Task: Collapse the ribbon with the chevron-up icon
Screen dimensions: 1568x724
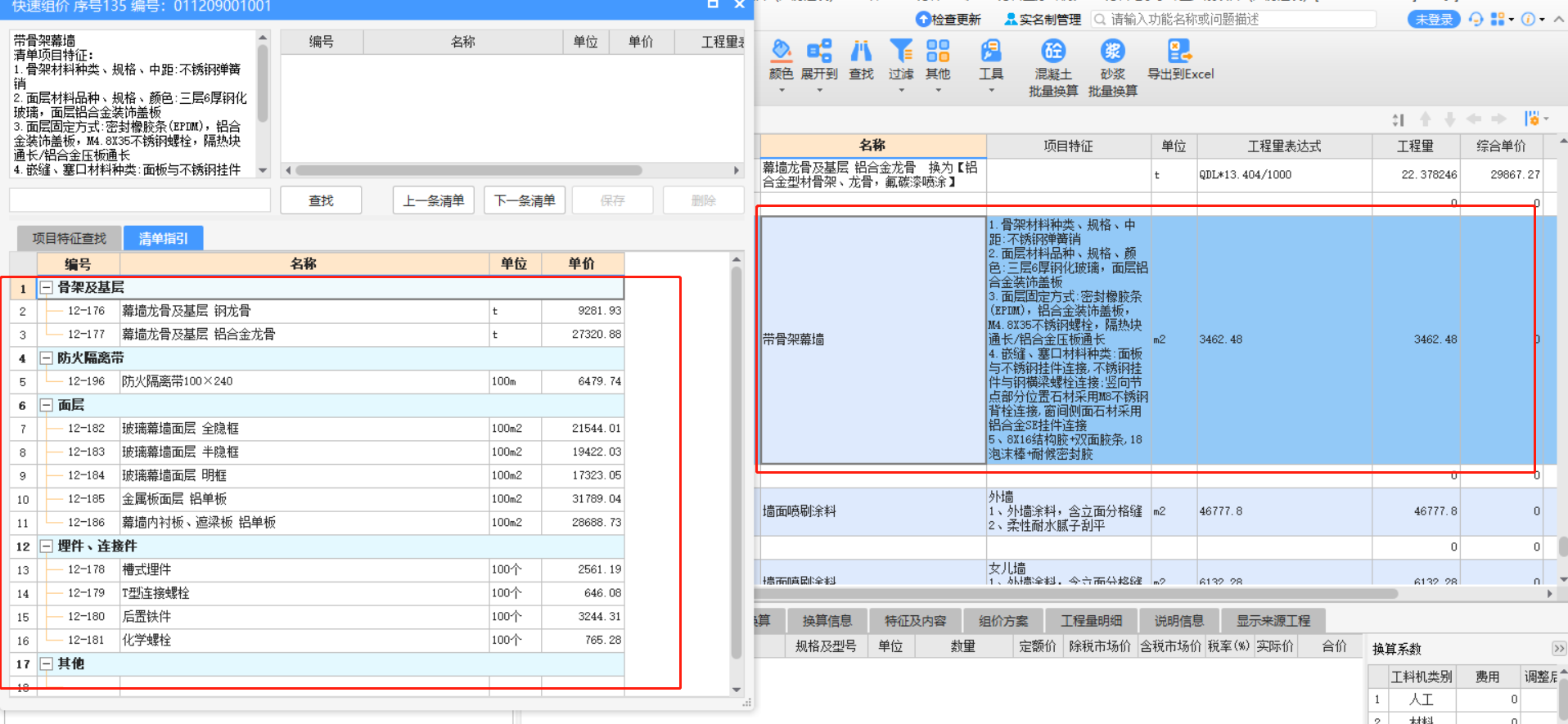Action: coord(1560,19)
